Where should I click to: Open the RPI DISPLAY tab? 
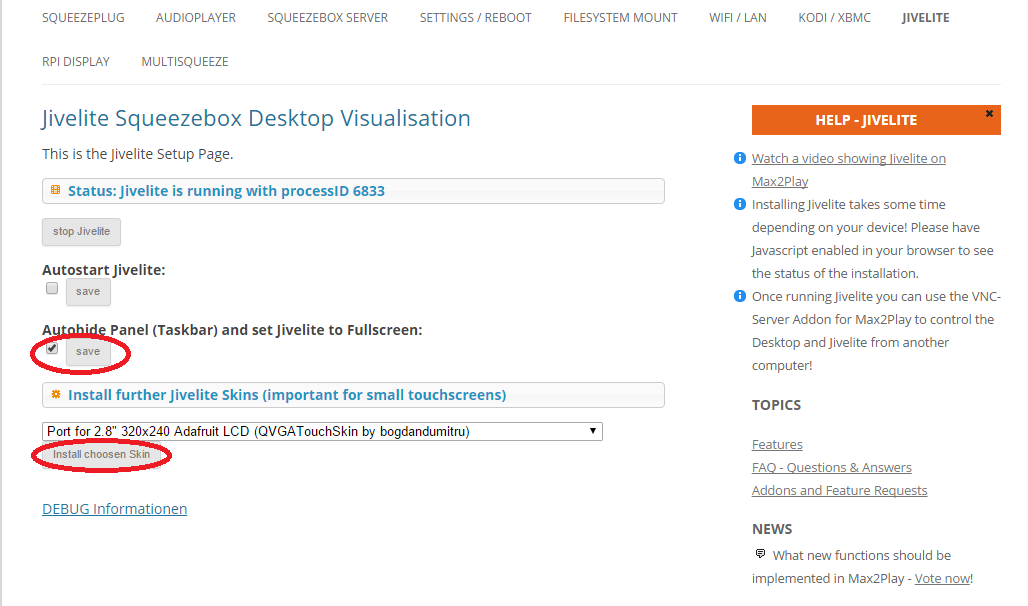(76, 62)
